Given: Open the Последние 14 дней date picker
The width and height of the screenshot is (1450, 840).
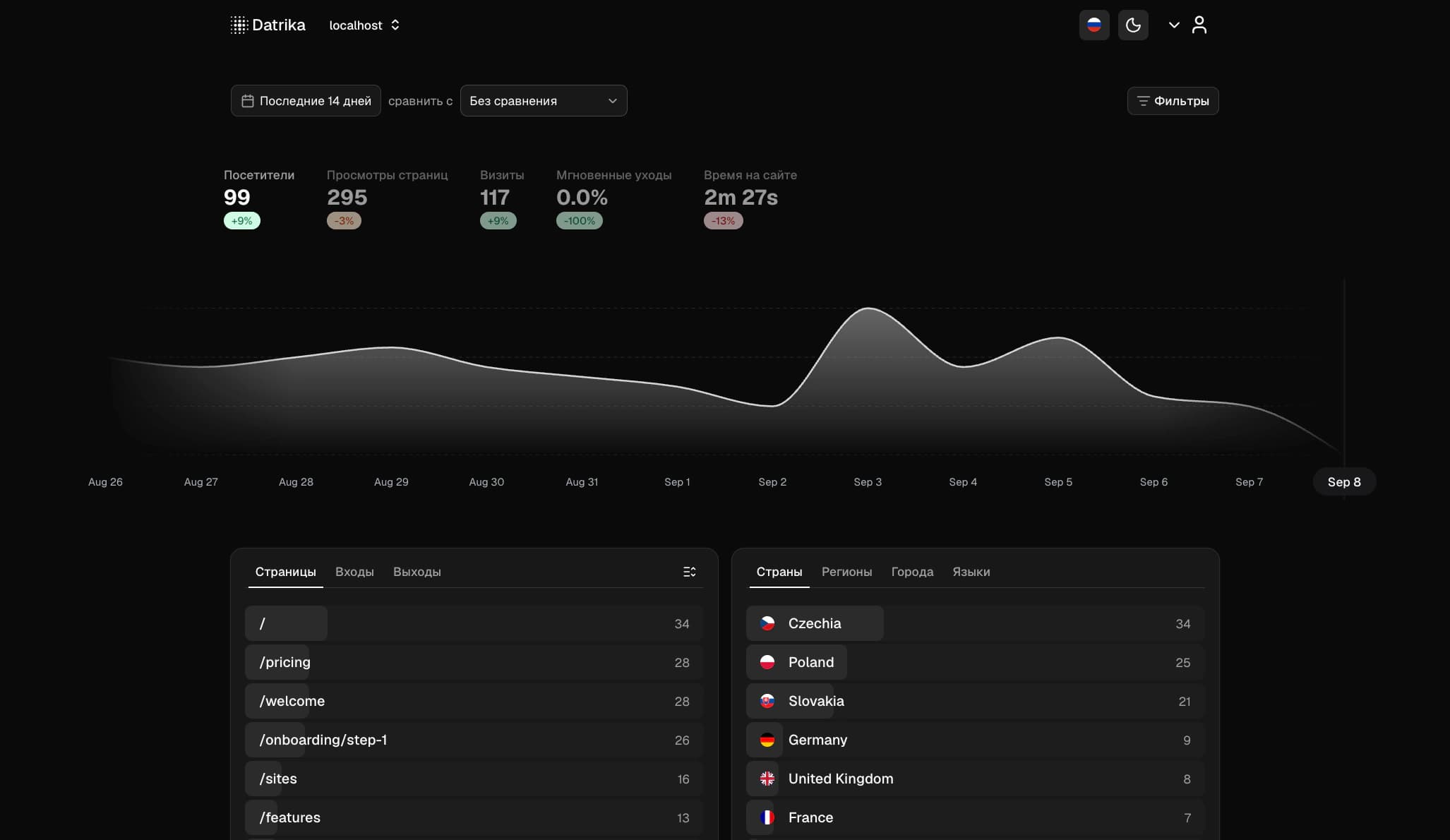Looking at the screenshot, I should pos(306,101).
